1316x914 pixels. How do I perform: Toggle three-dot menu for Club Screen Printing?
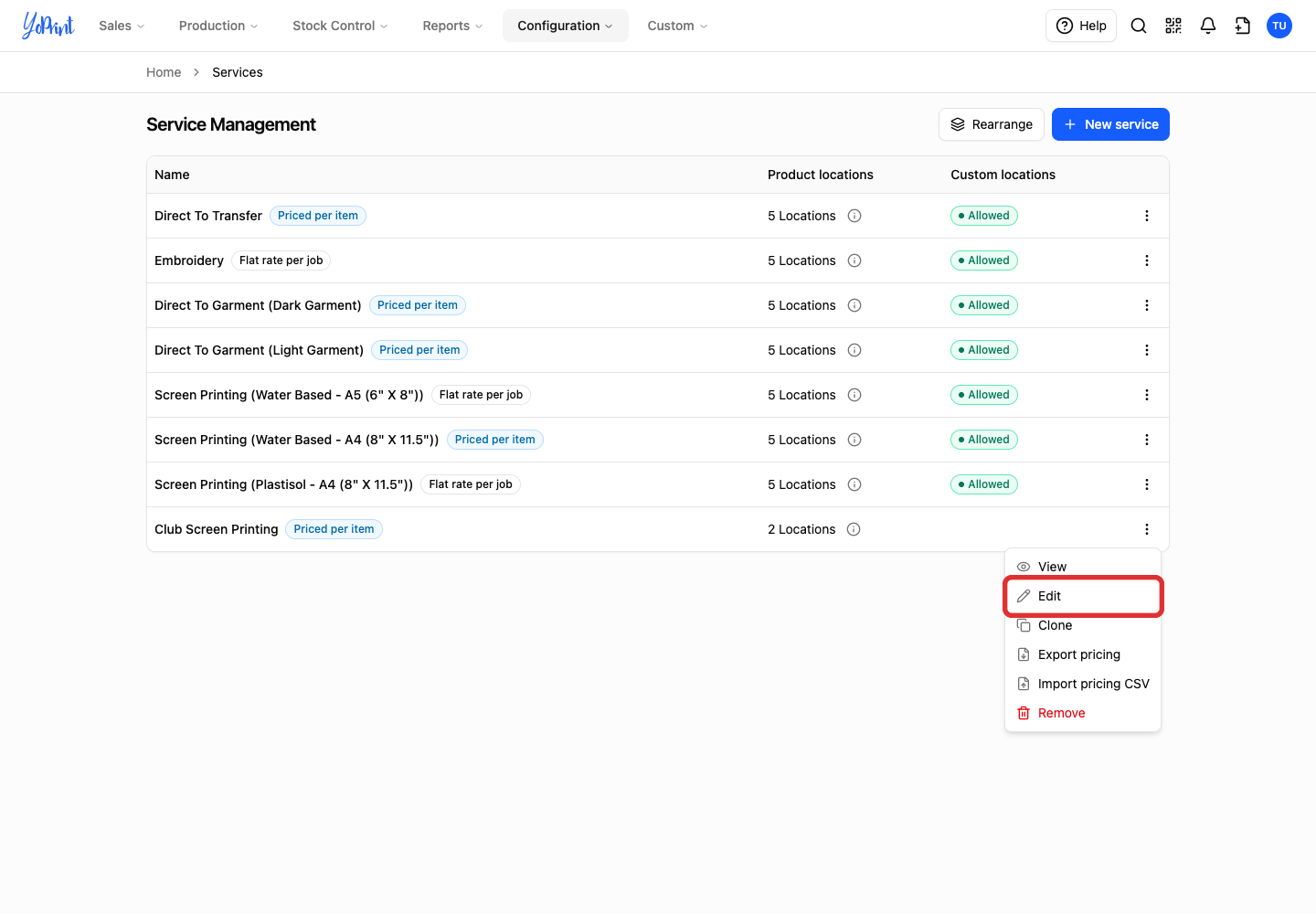point(1147,529)
